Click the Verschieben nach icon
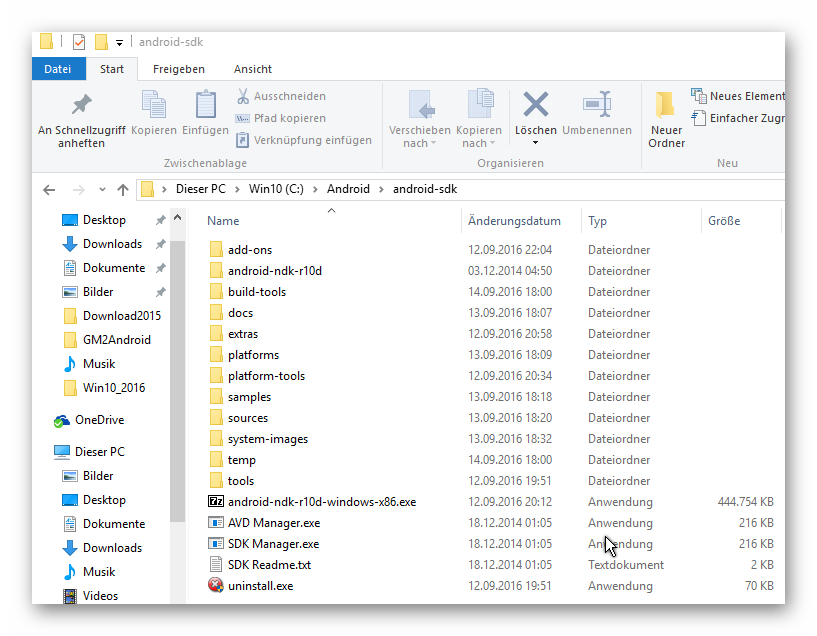 point(420,105)
